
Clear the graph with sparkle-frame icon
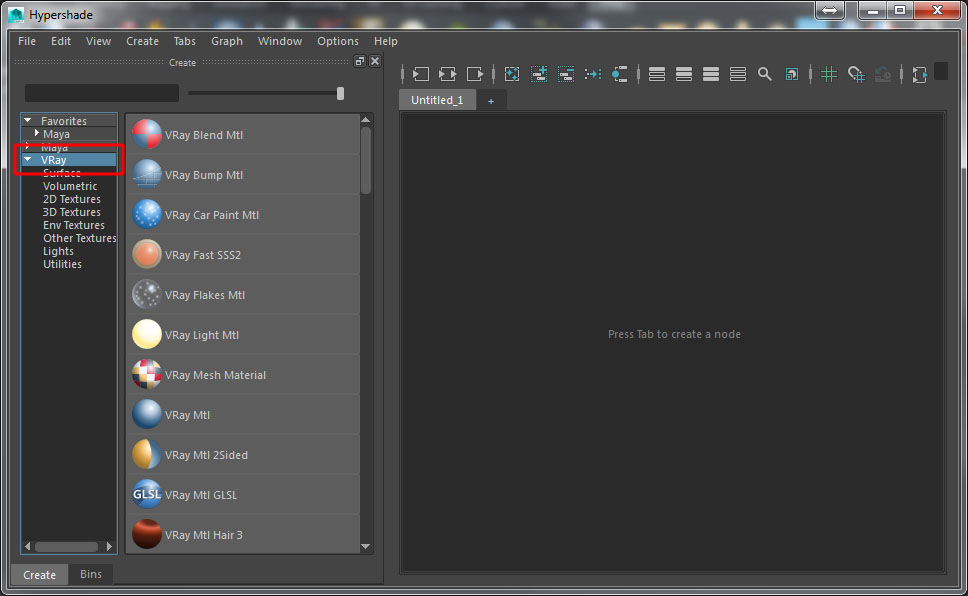click(x=512, y=74)
